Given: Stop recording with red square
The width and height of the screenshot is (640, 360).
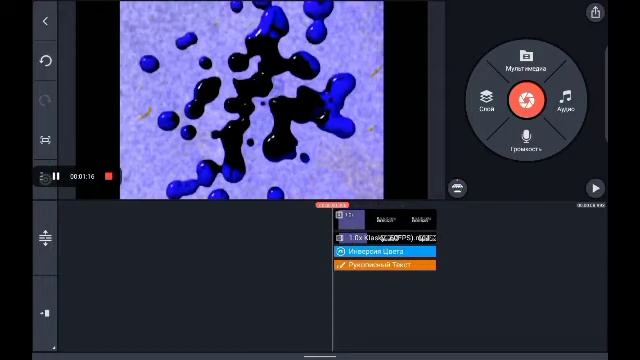Looking at the screenshot, I should pos(109,176).
